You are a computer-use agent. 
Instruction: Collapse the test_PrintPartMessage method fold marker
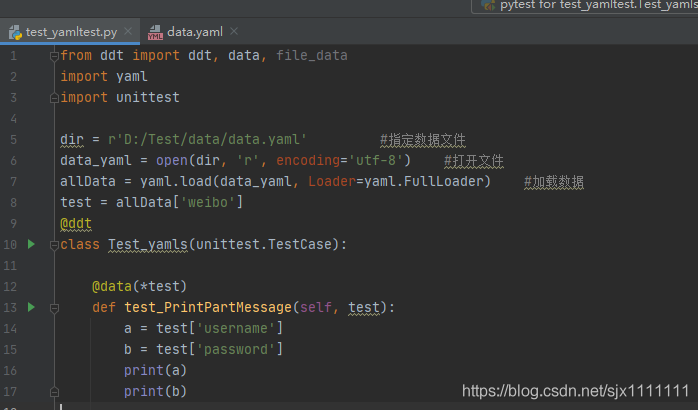[x=54, y=308]
